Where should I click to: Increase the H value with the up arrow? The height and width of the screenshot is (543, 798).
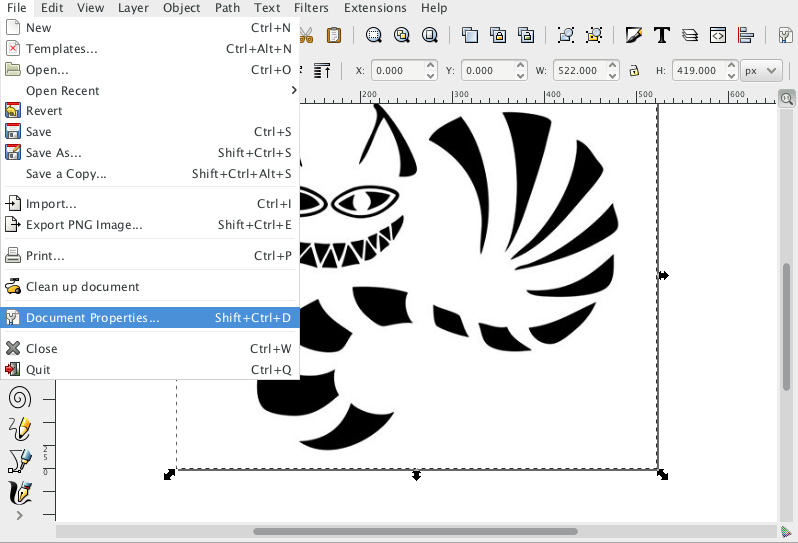pos(731,65)
